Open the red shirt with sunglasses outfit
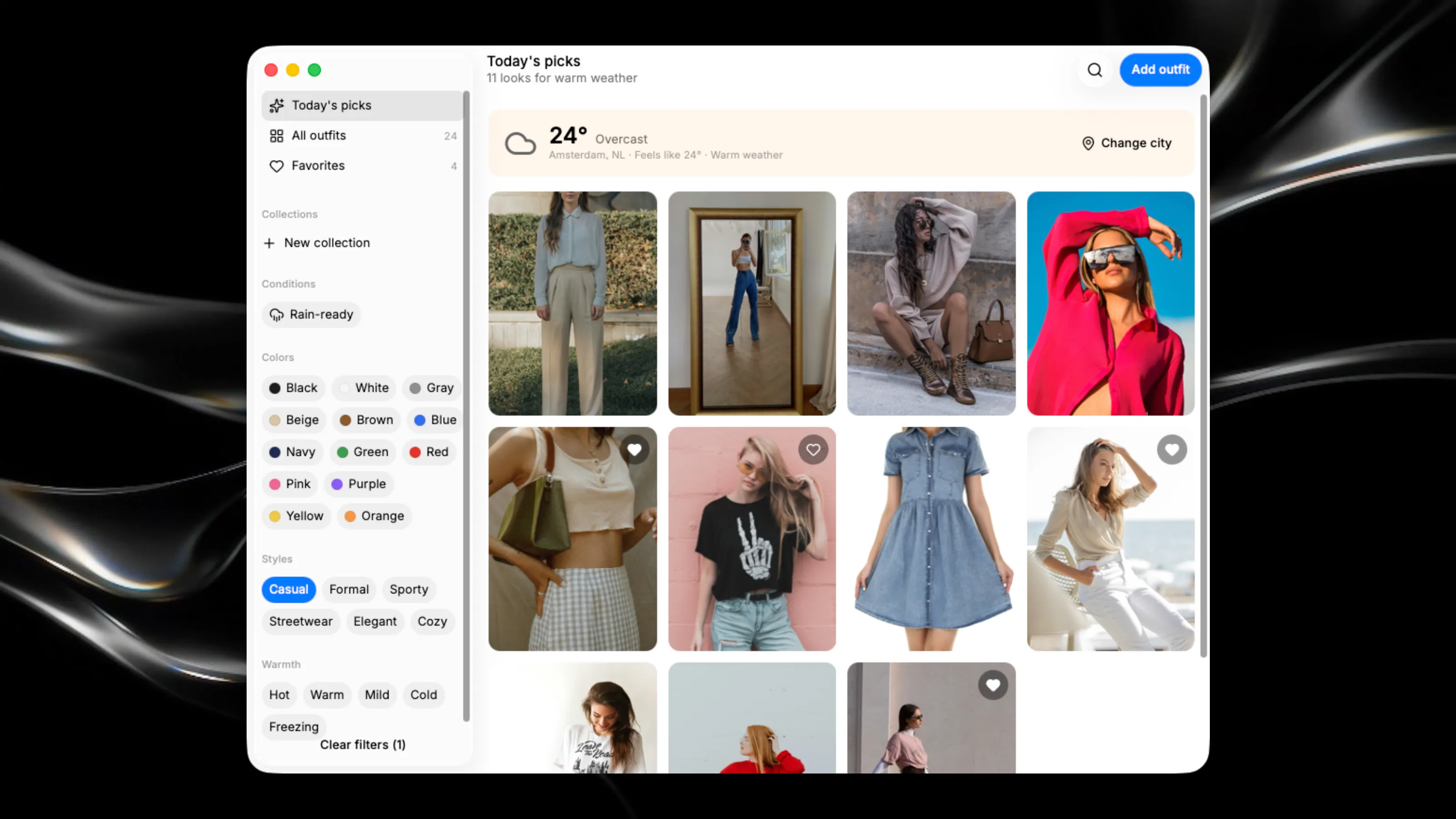This screenshot has width=1456, height=819. 1111,303
